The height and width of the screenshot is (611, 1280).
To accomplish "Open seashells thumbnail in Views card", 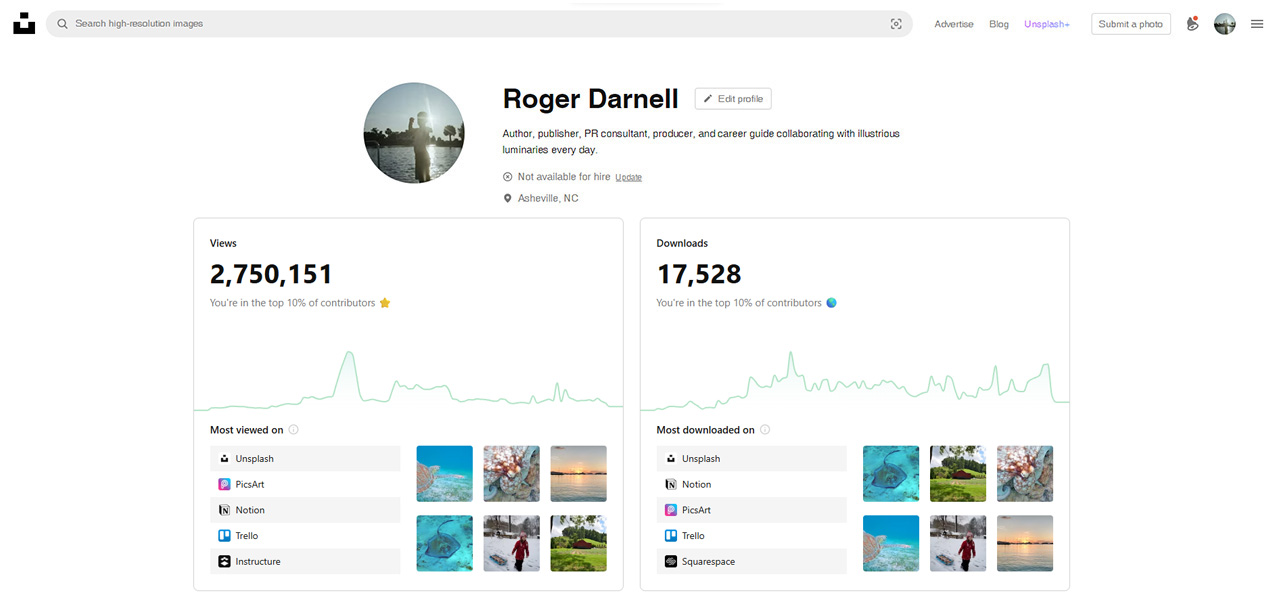I will coord(512,474).
